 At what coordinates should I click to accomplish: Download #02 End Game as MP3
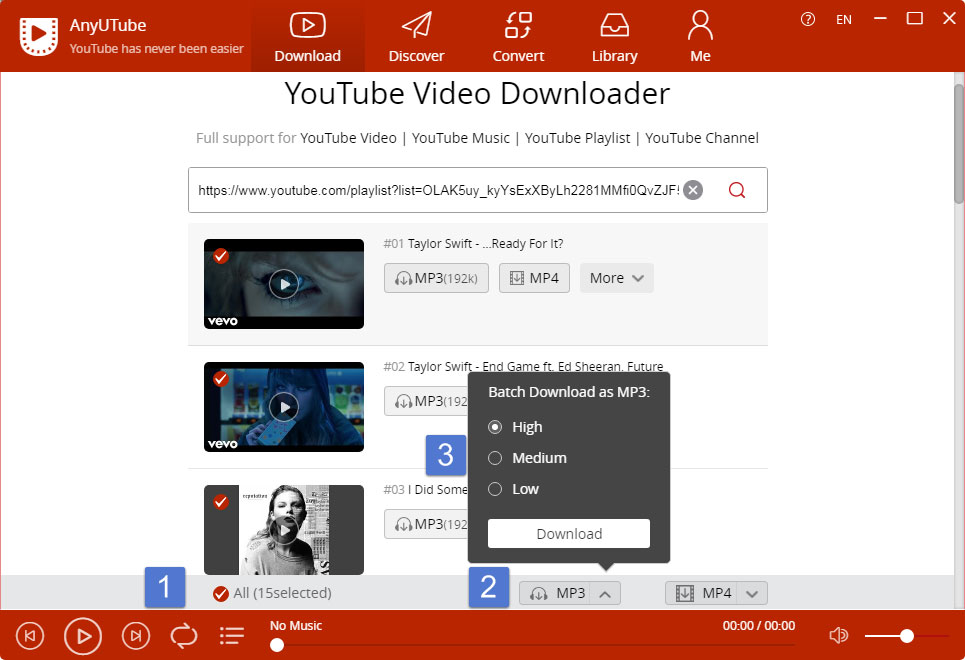pos(426,401)
